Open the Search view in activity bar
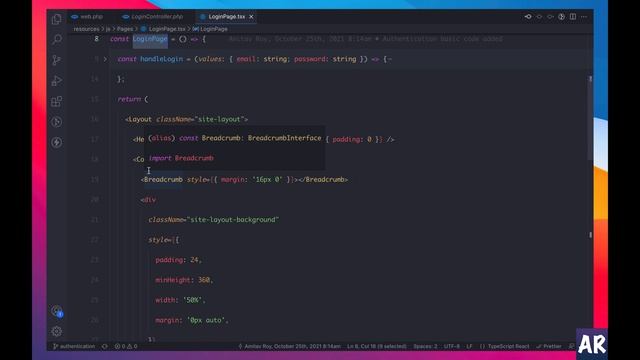The image size is (640, 360). click(57, 40)
